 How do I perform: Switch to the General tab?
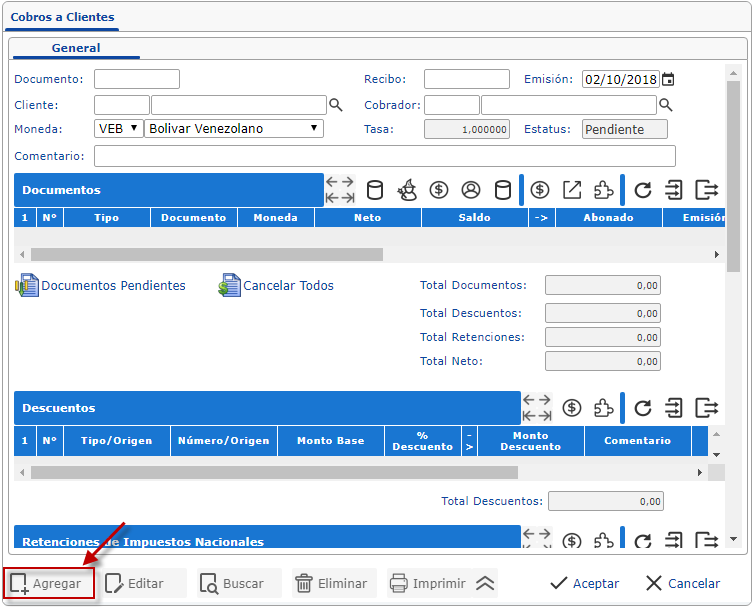(x=76, y=48)
